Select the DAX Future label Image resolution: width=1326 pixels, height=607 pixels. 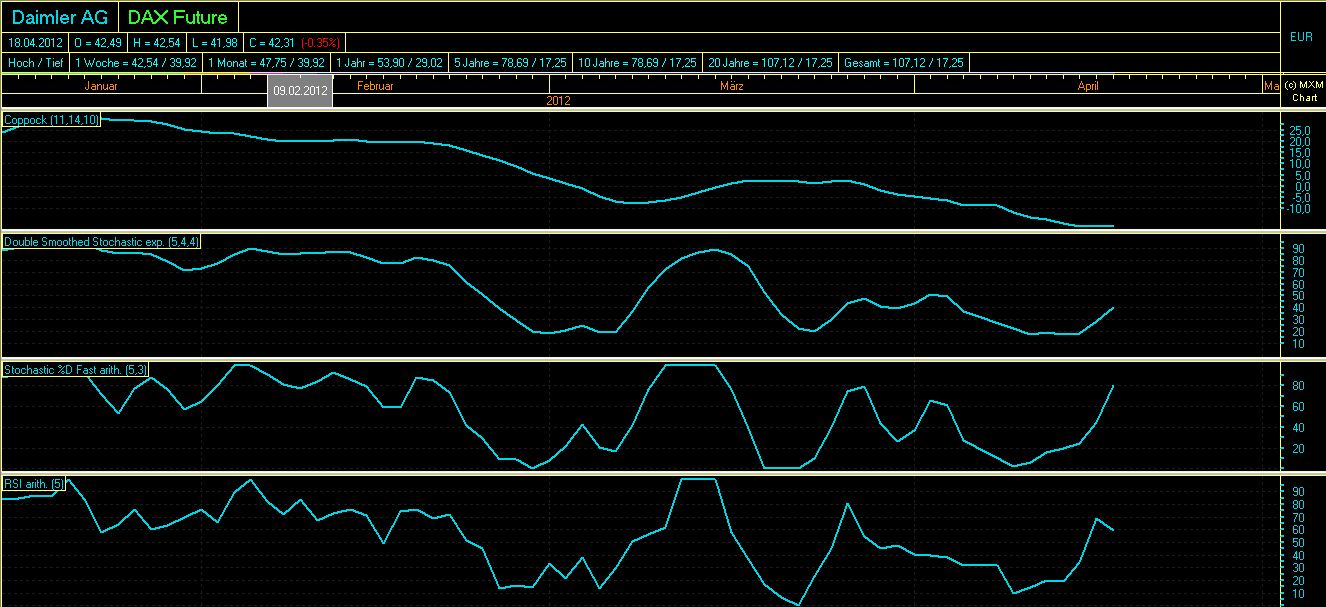pyautogui.click(x=178, y=17)
